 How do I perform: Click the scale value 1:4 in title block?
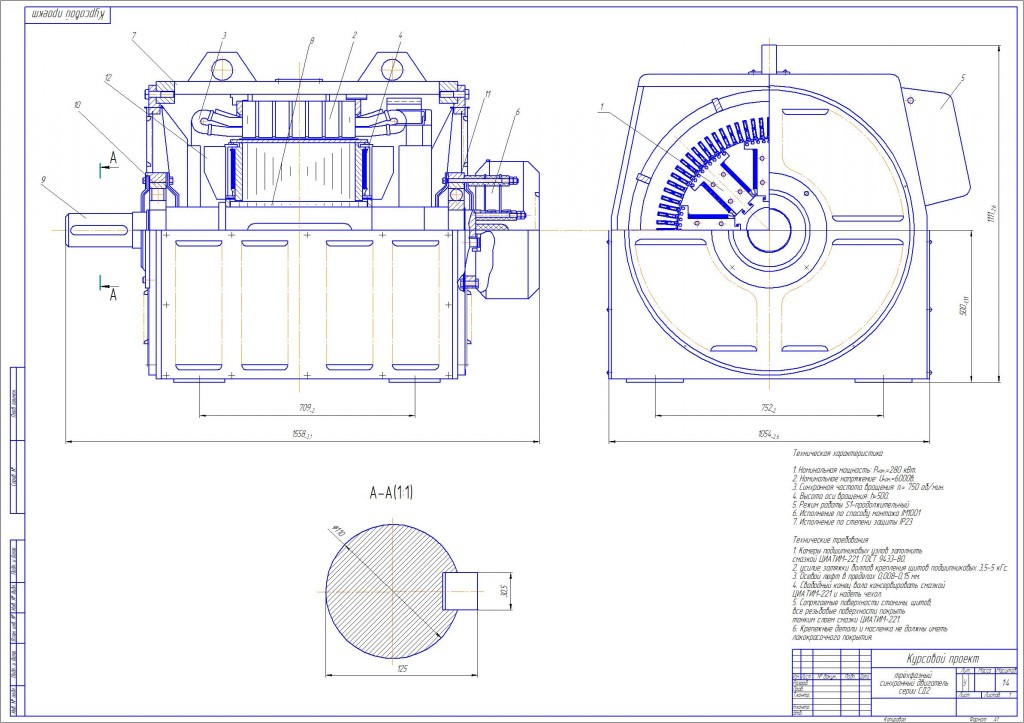1006,683
